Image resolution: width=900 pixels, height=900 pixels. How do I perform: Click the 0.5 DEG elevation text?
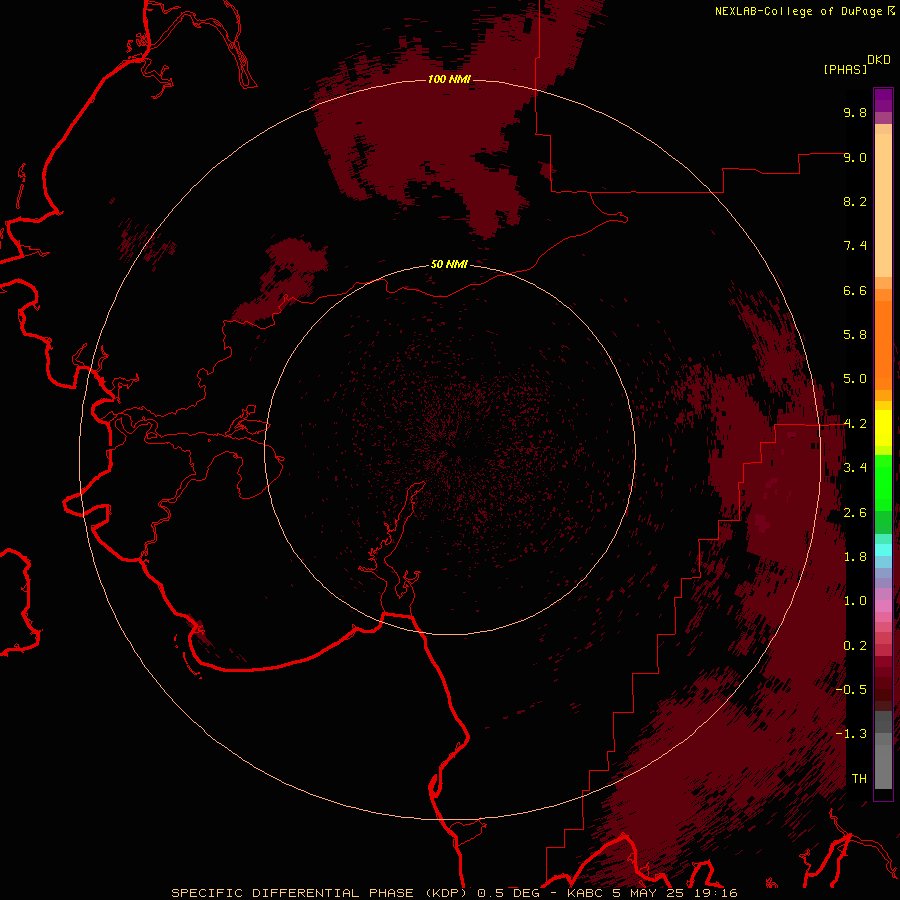509,893
